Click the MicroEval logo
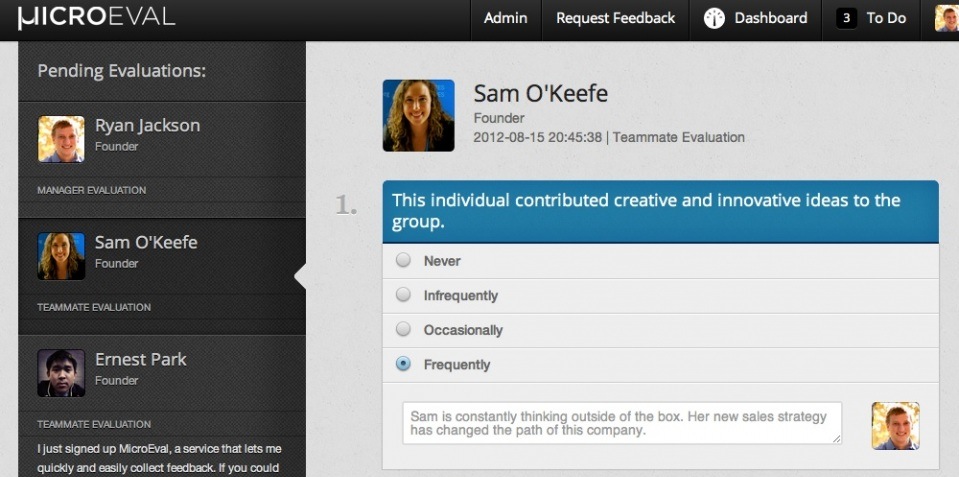This screenshot has height=477, width=959. (96, 18)
